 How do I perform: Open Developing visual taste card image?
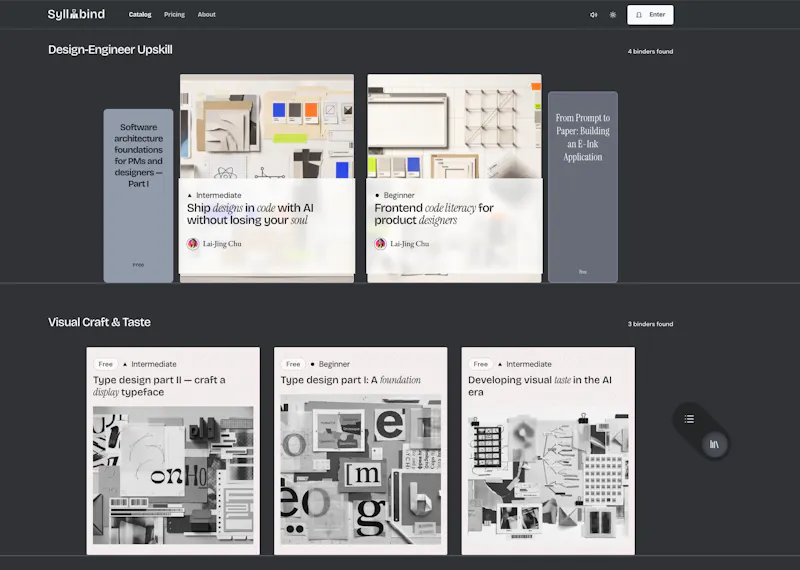coord(548,475)
